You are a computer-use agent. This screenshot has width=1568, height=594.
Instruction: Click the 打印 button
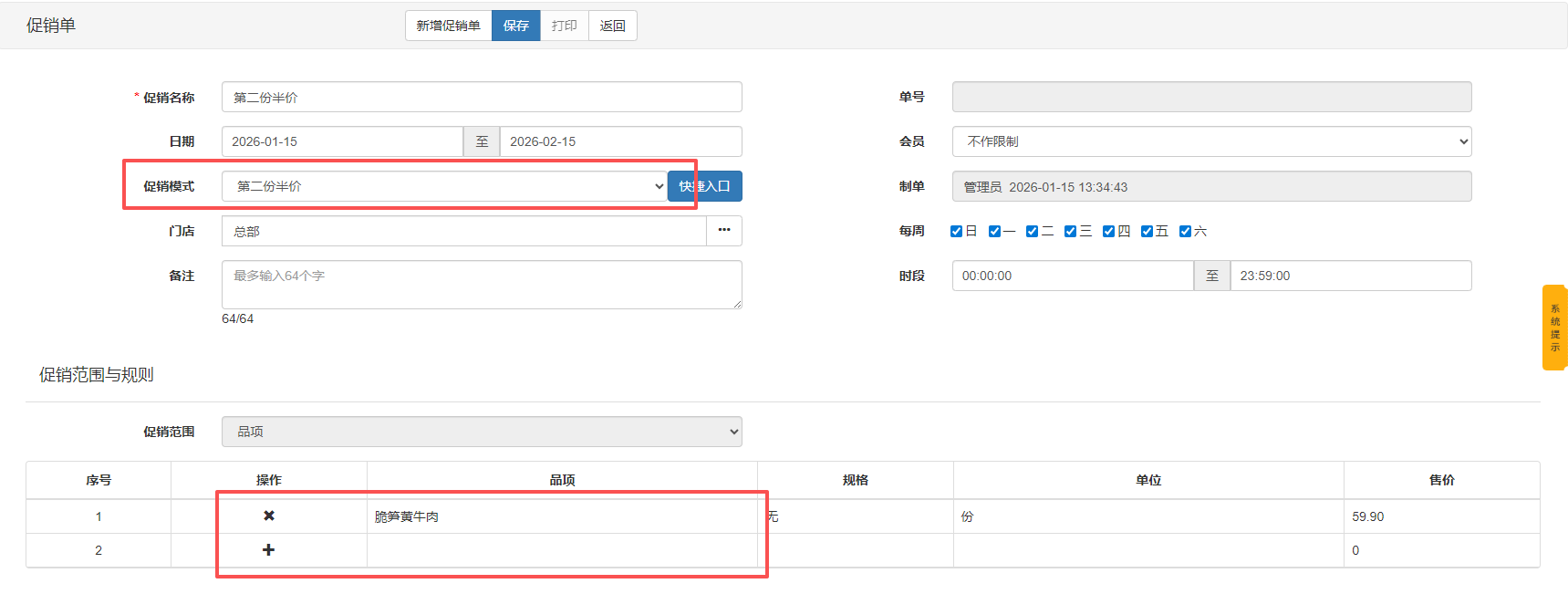tap(564, 26)
